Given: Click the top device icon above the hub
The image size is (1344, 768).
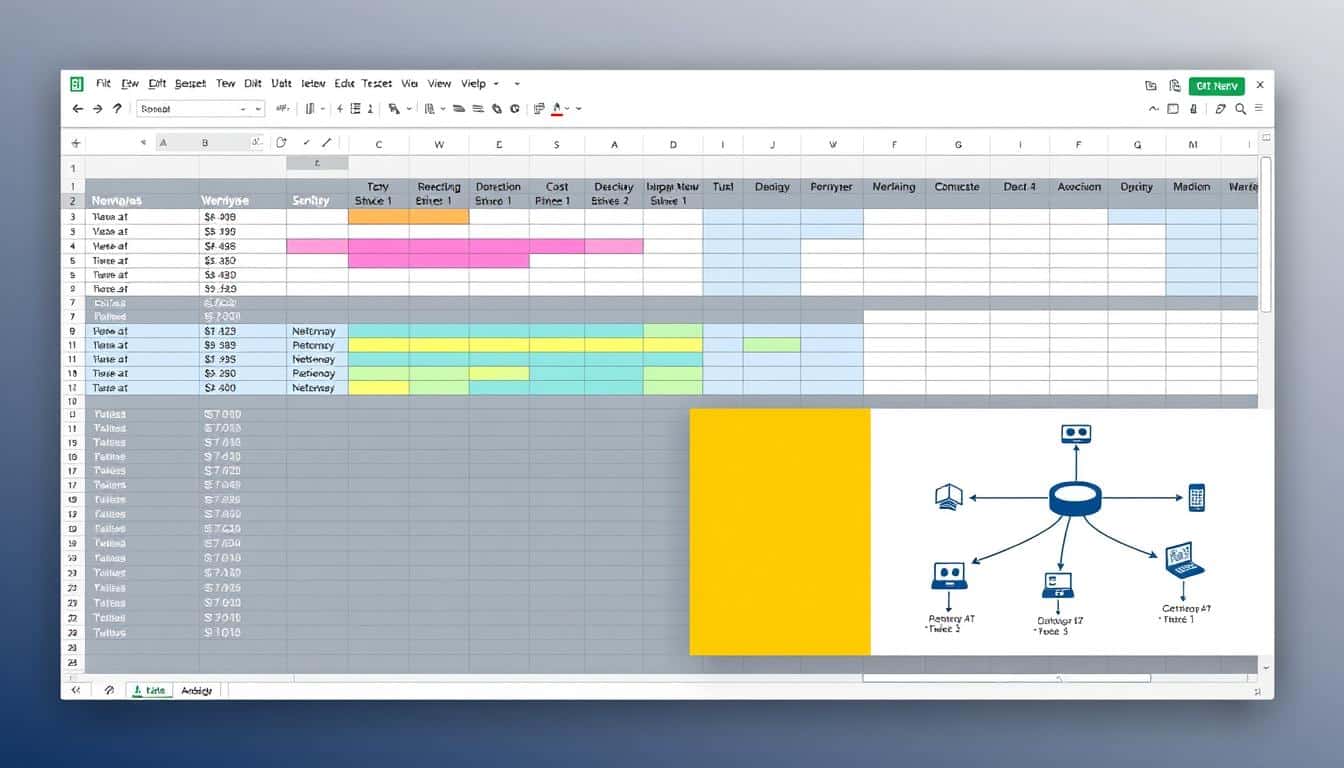Looking at the screenshot, I should click(x=1076, y=434).
